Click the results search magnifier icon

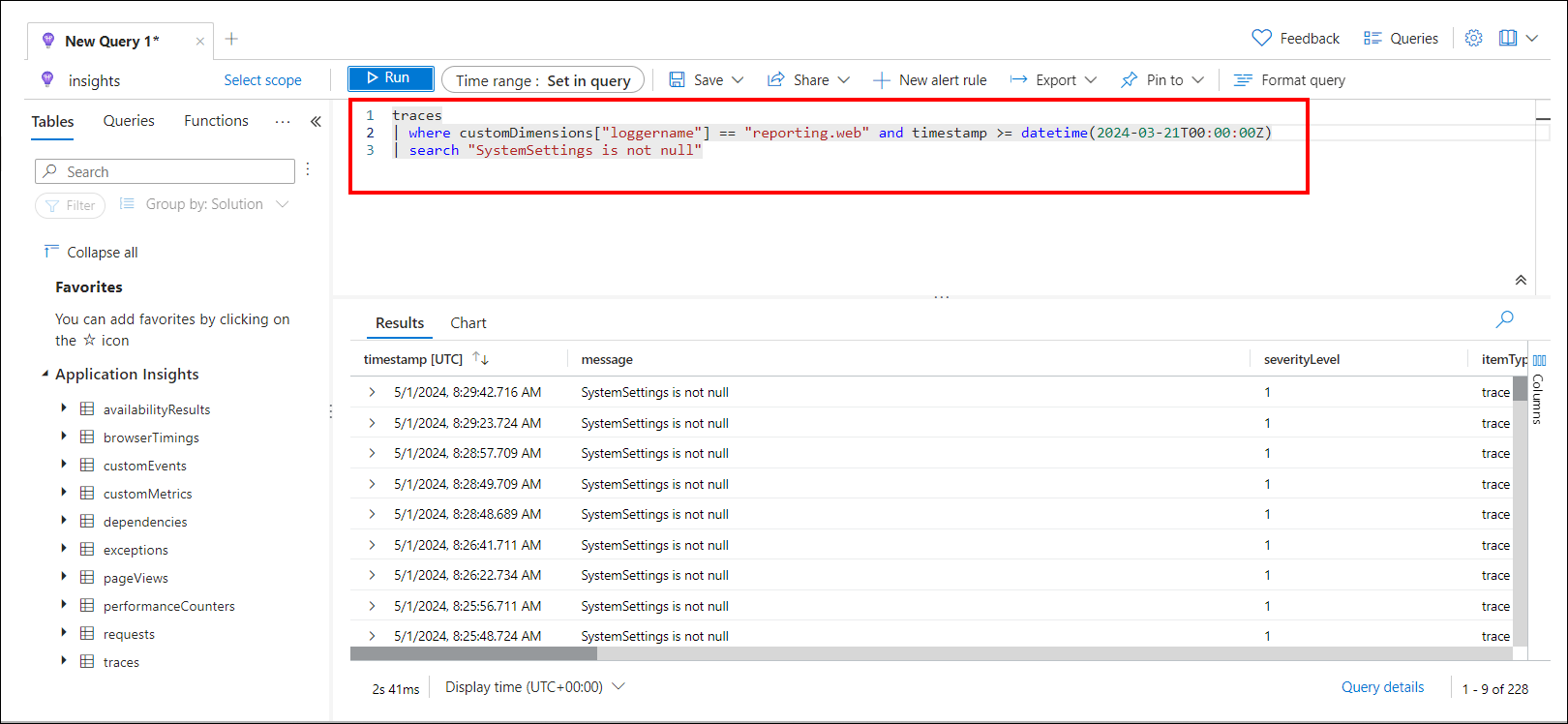(x=1504, y=318)
